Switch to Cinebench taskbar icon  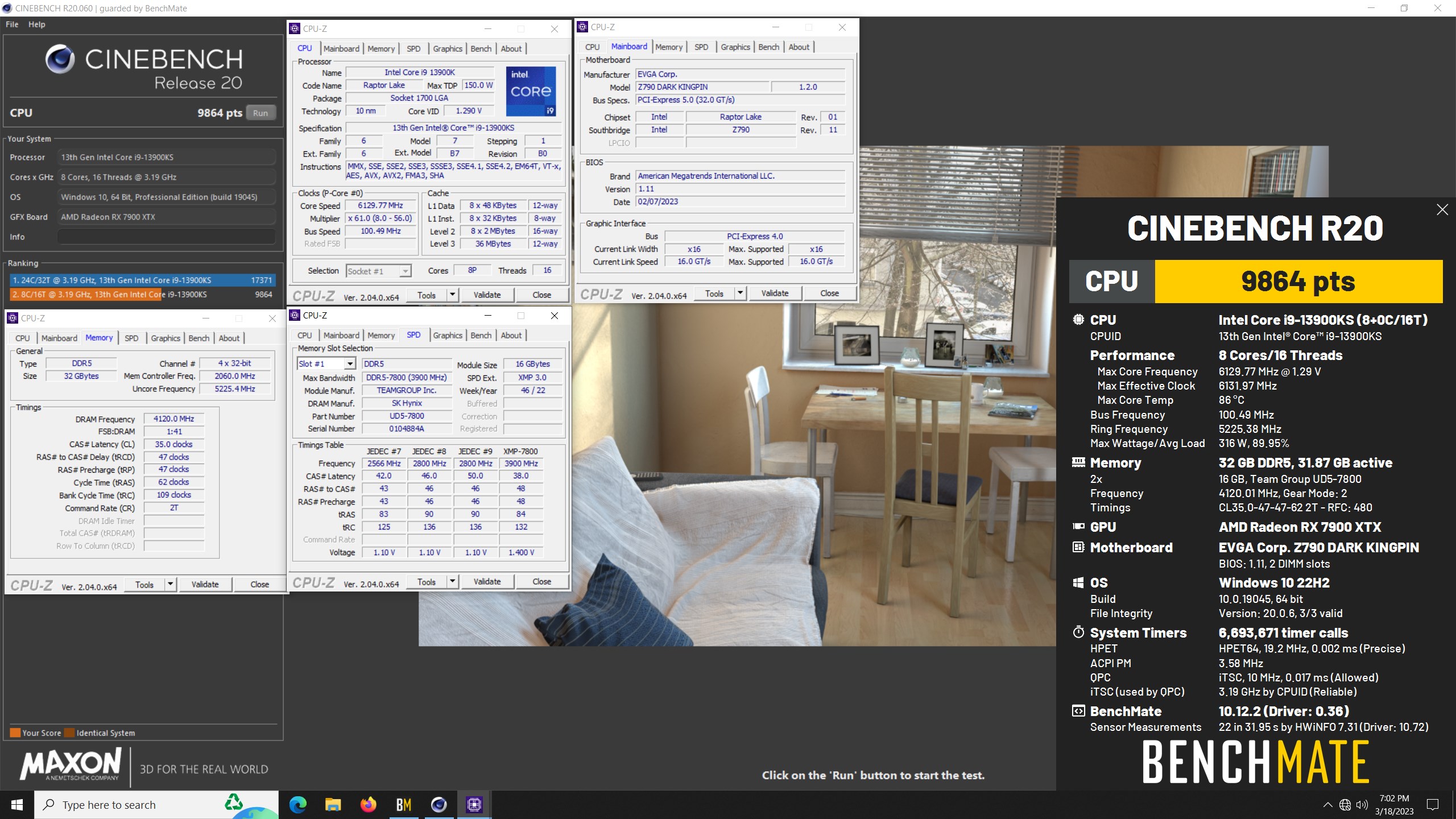(439, 805)
